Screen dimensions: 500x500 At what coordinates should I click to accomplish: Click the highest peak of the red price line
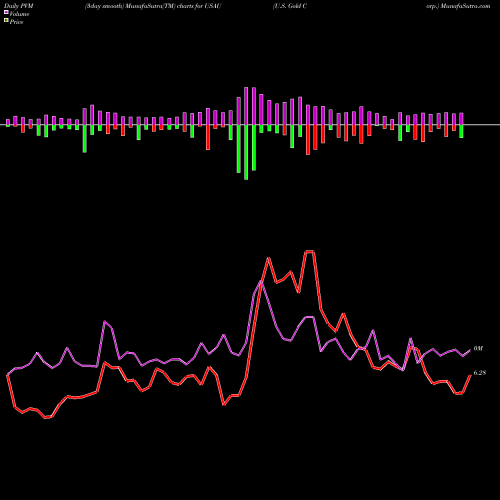pos(310,252)
